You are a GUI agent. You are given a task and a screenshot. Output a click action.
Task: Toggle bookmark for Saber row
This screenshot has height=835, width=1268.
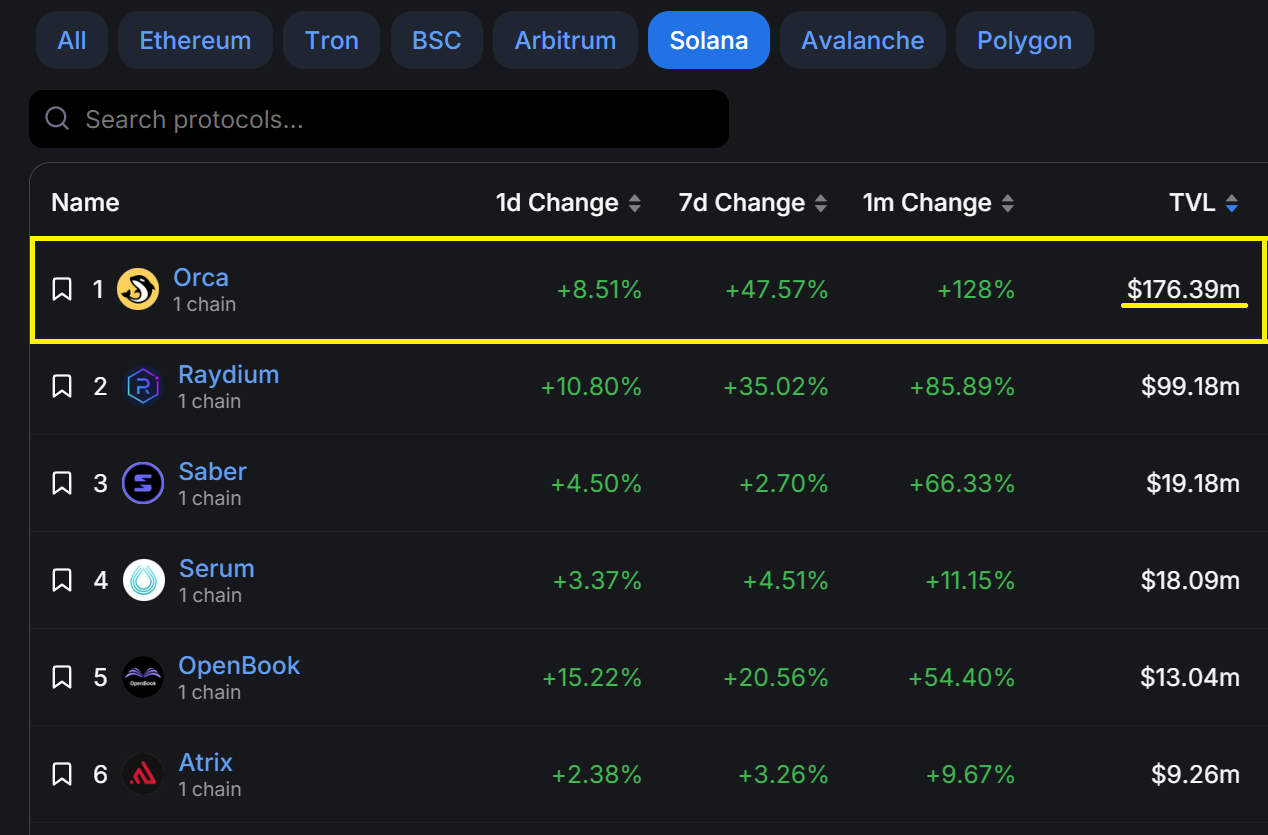point(62,484)
